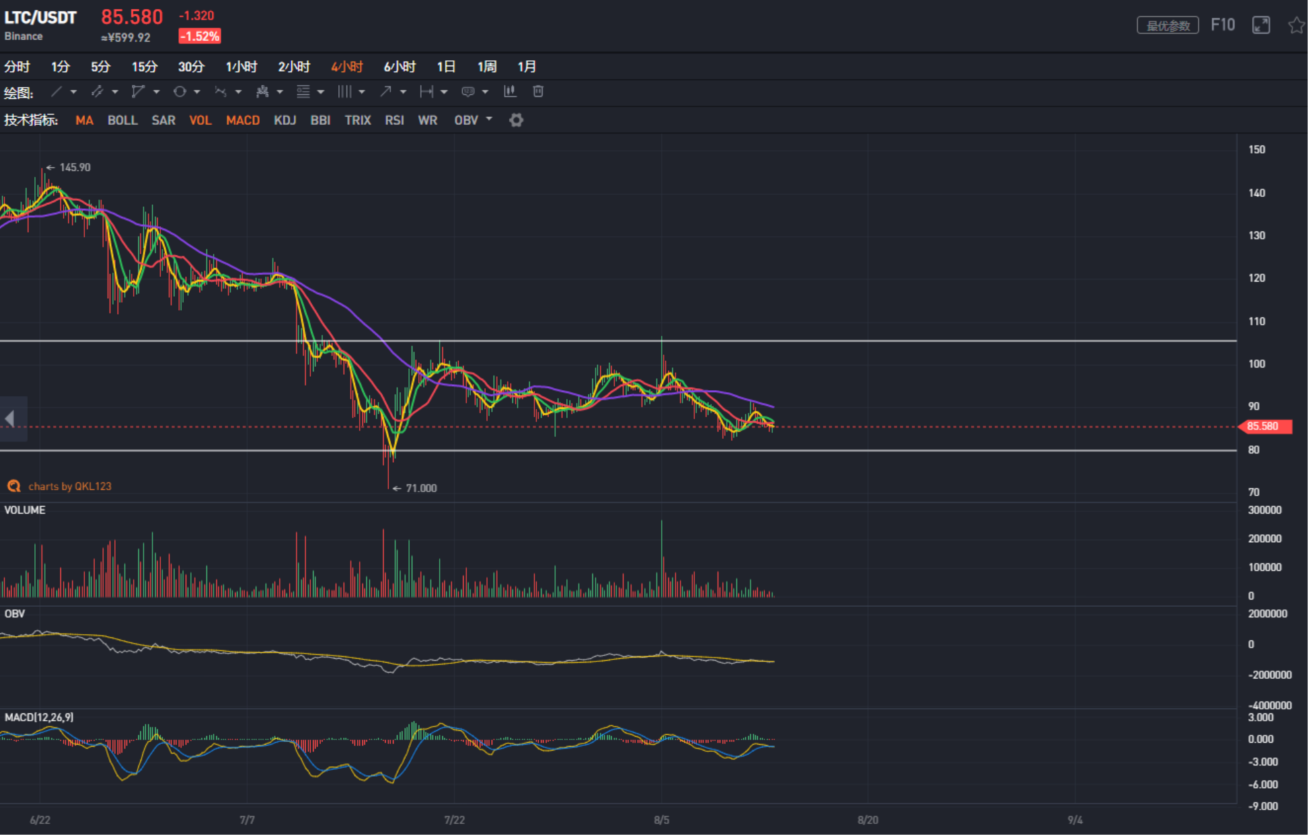The height and width of the screenshot is (835, 1309).
Task: Switch to the 15分 timeframe
Action: pyautogui.click(x=144, y=67)
